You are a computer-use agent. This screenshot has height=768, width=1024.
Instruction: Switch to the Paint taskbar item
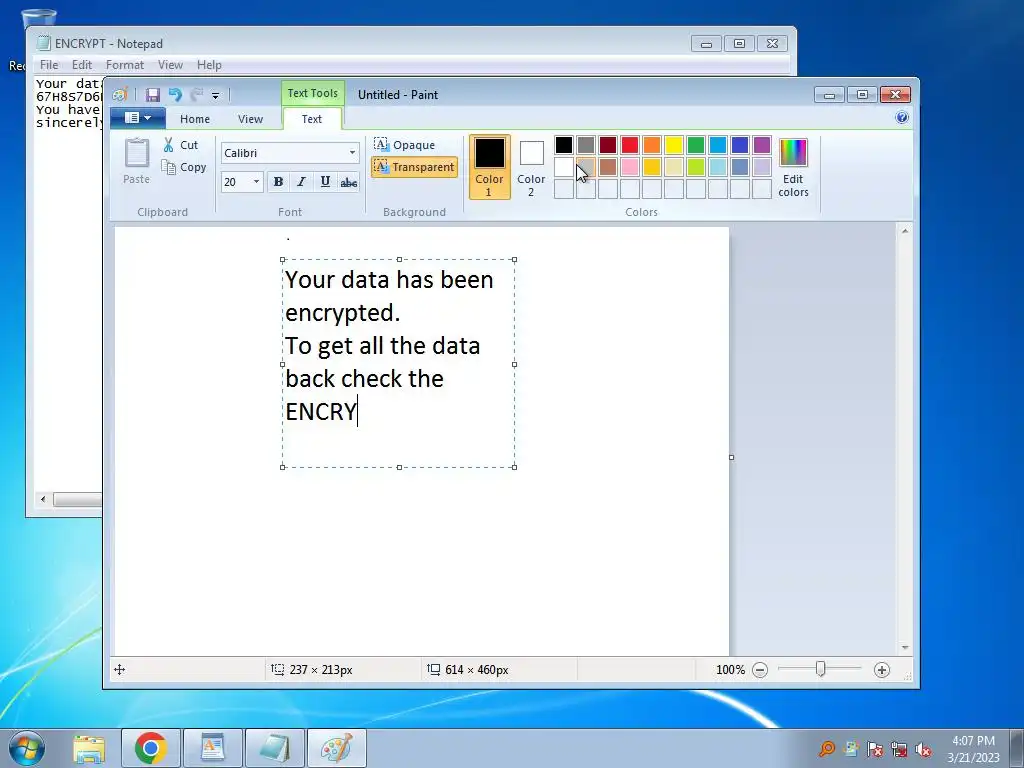coord(336,748)
